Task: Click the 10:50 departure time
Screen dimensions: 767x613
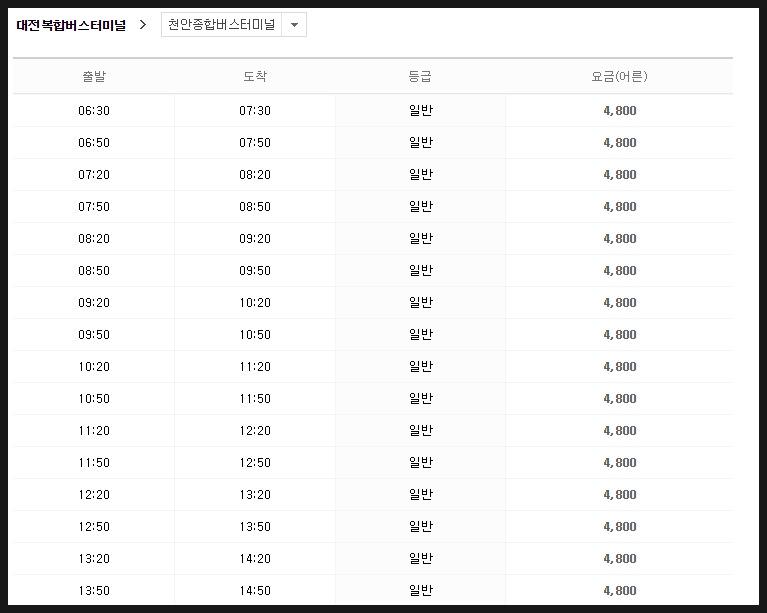Action: [94, 399]
